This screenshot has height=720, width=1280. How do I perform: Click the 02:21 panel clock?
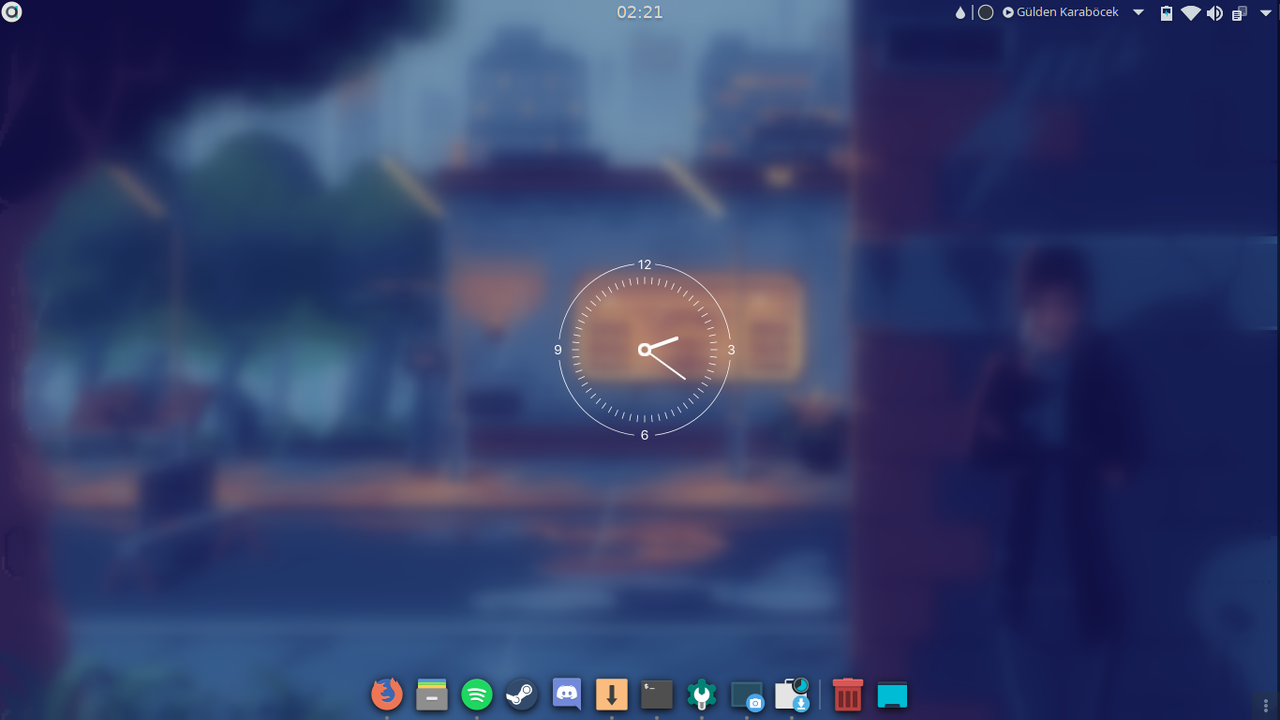640,12
